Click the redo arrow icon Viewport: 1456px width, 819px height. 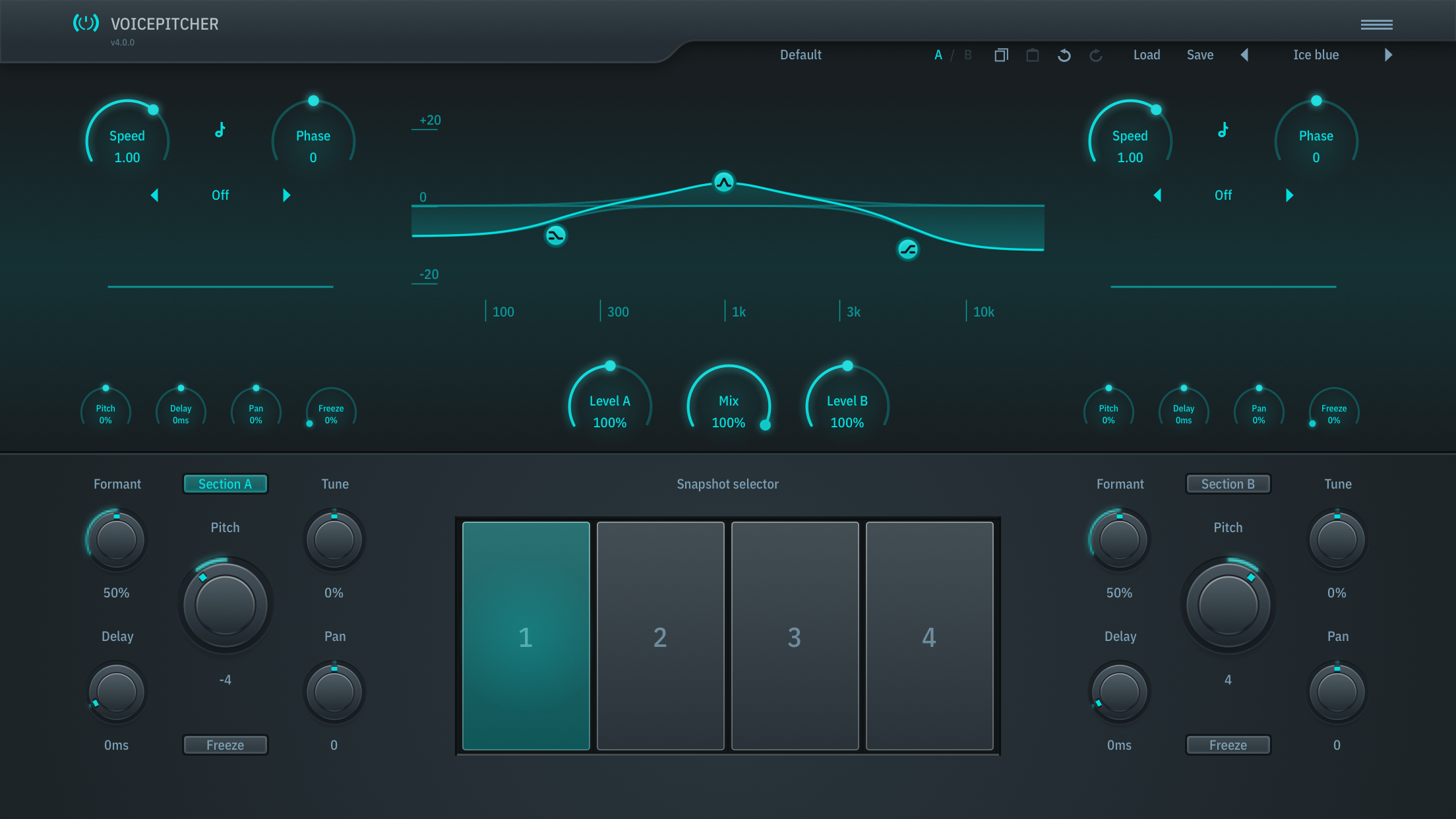pyautogui.click(x=1096, y=55)
